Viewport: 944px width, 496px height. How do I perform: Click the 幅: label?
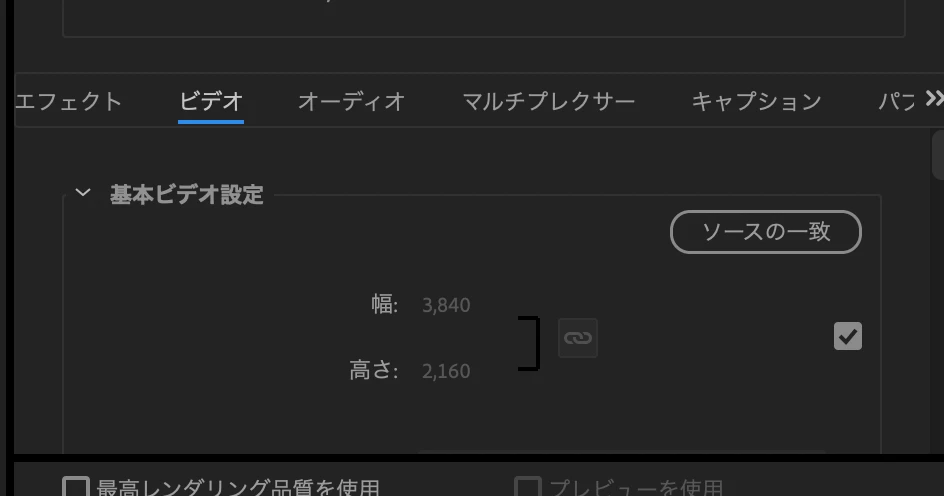tap(384, 305)
